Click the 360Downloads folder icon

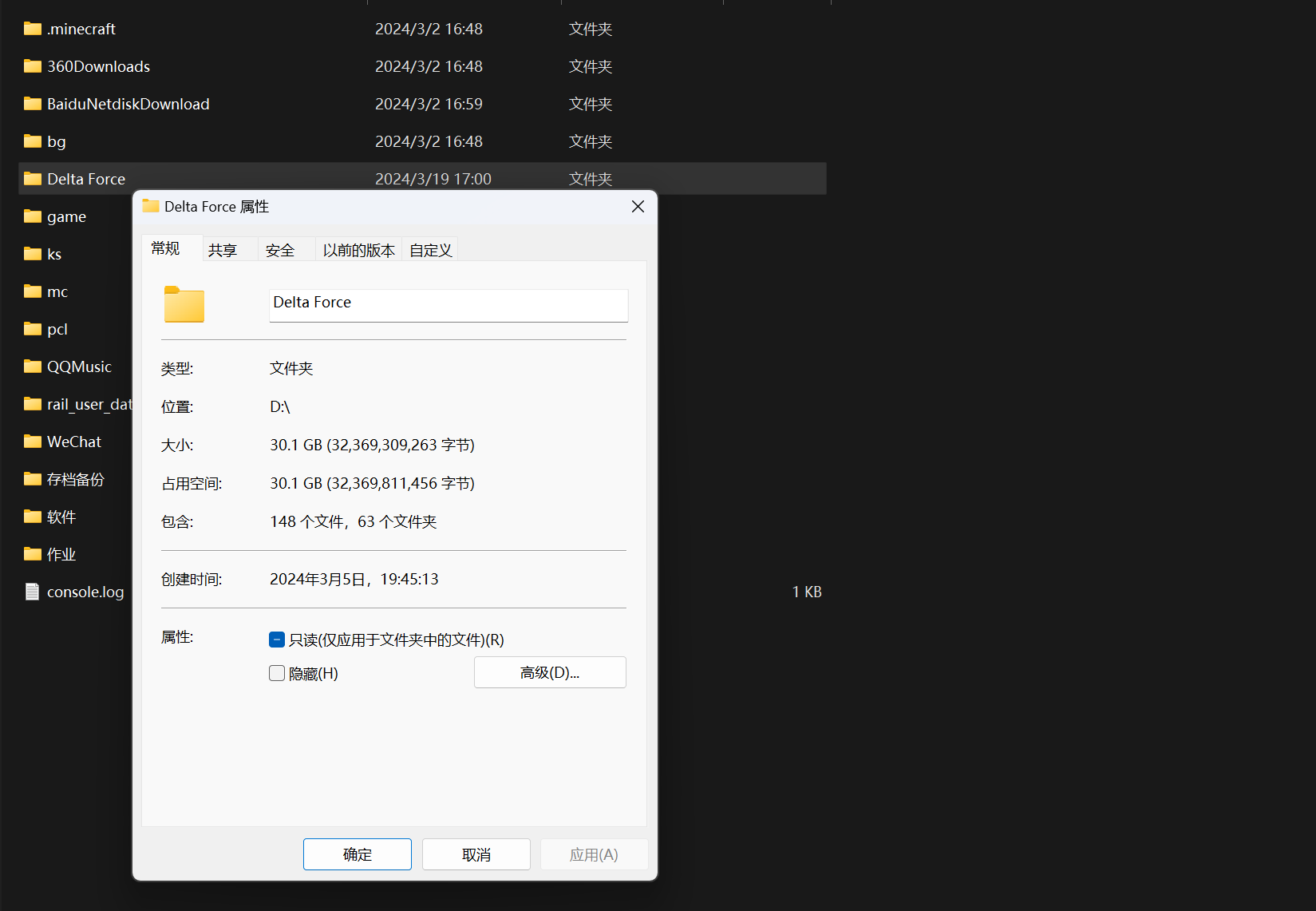click(33, 66)
